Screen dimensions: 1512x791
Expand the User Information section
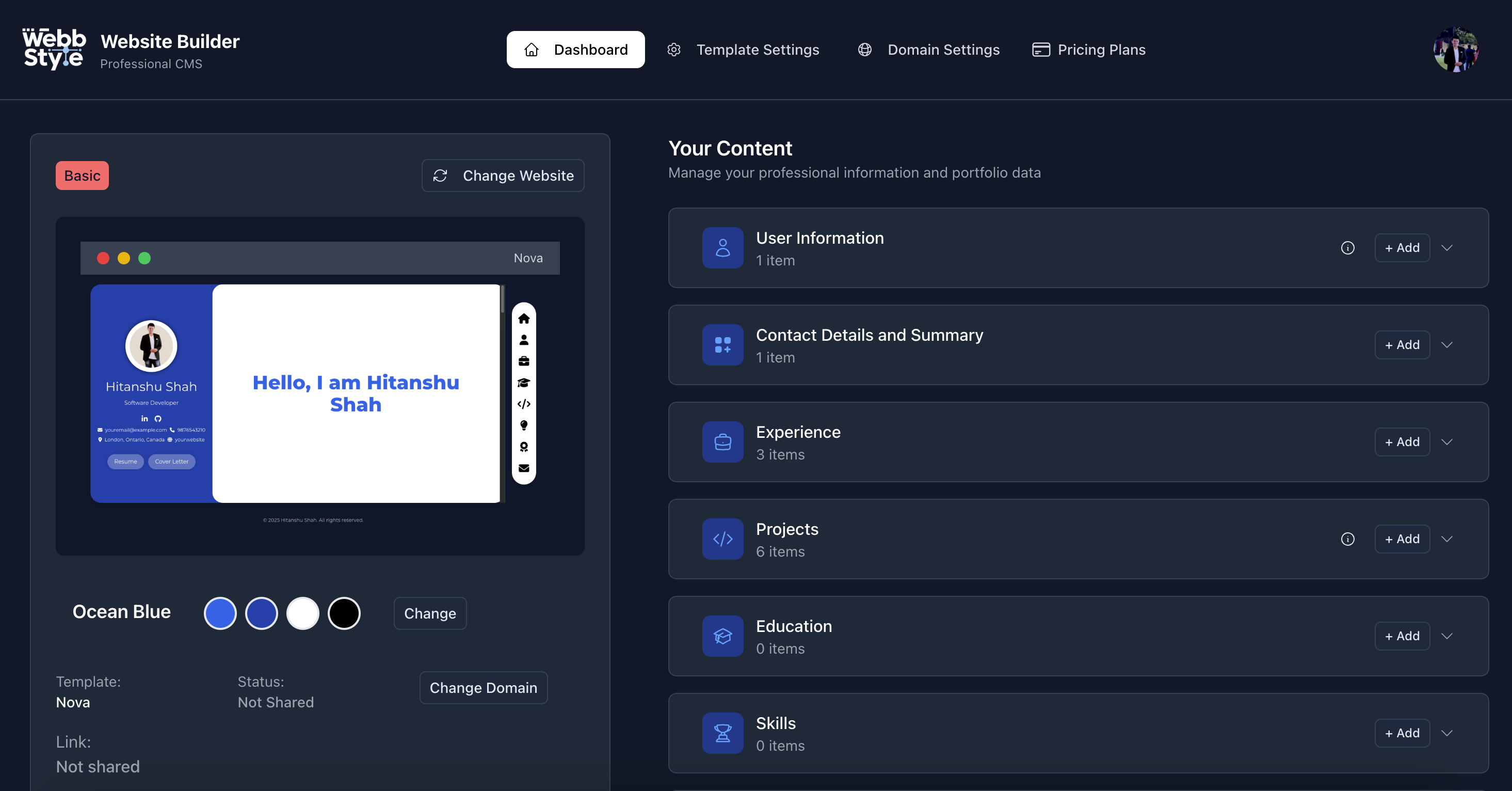pos(1447,248)
